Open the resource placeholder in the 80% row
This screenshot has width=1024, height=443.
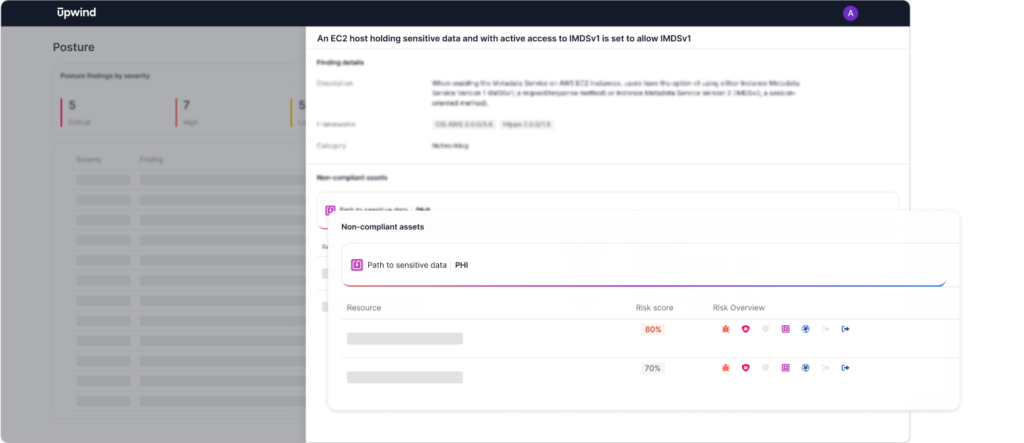click(x=404, y=338)
